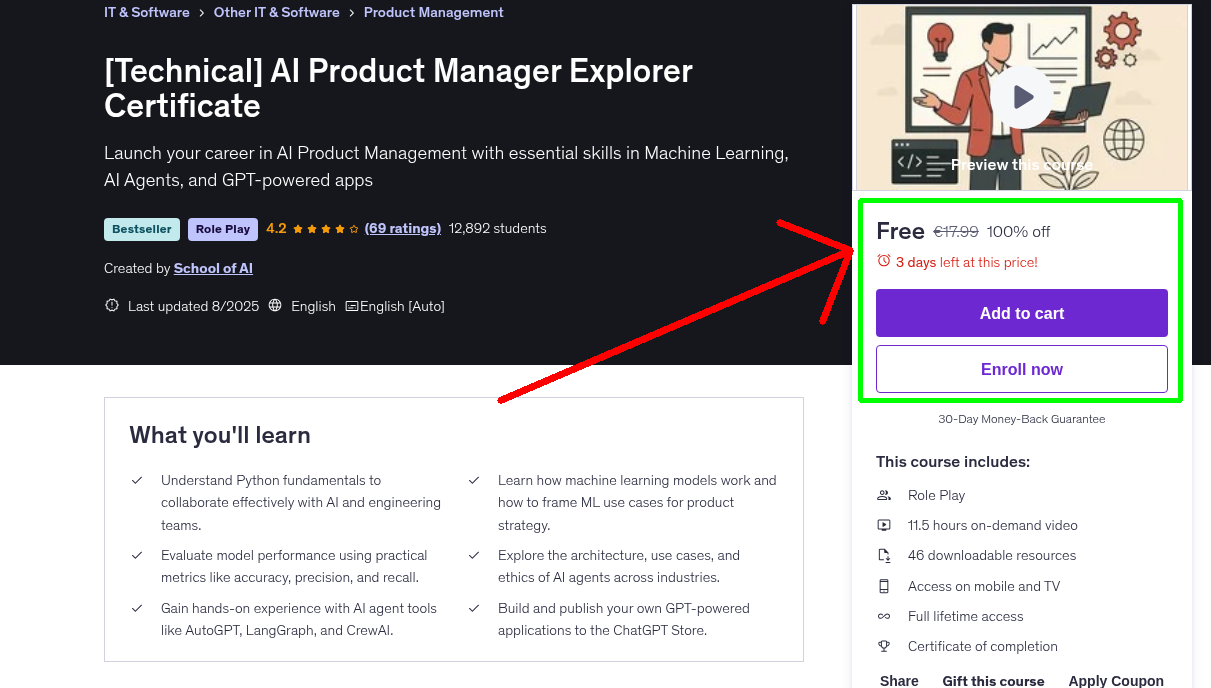Open the Product Management breadcrumb
Screen dimensions: 1211x688
click(x=433, y=11)
